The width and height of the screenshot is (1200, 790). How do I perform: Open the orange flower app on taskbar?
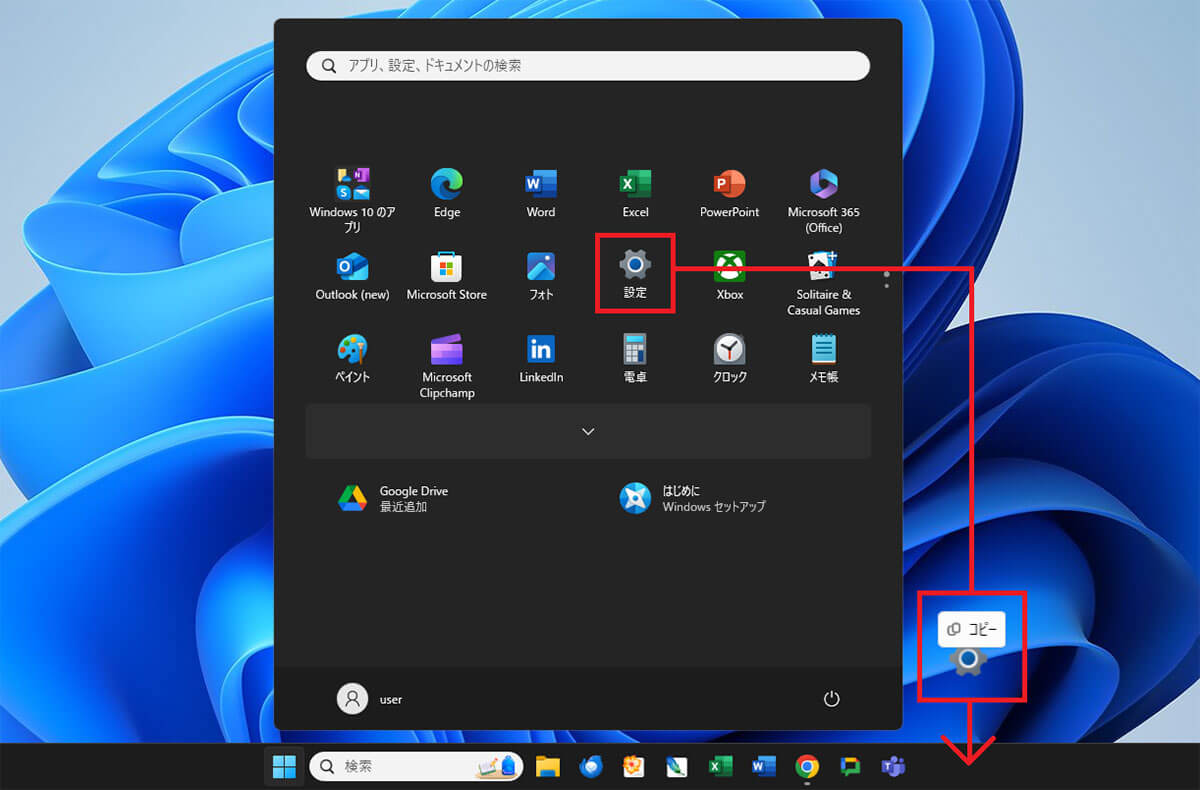tap(634, 767)
